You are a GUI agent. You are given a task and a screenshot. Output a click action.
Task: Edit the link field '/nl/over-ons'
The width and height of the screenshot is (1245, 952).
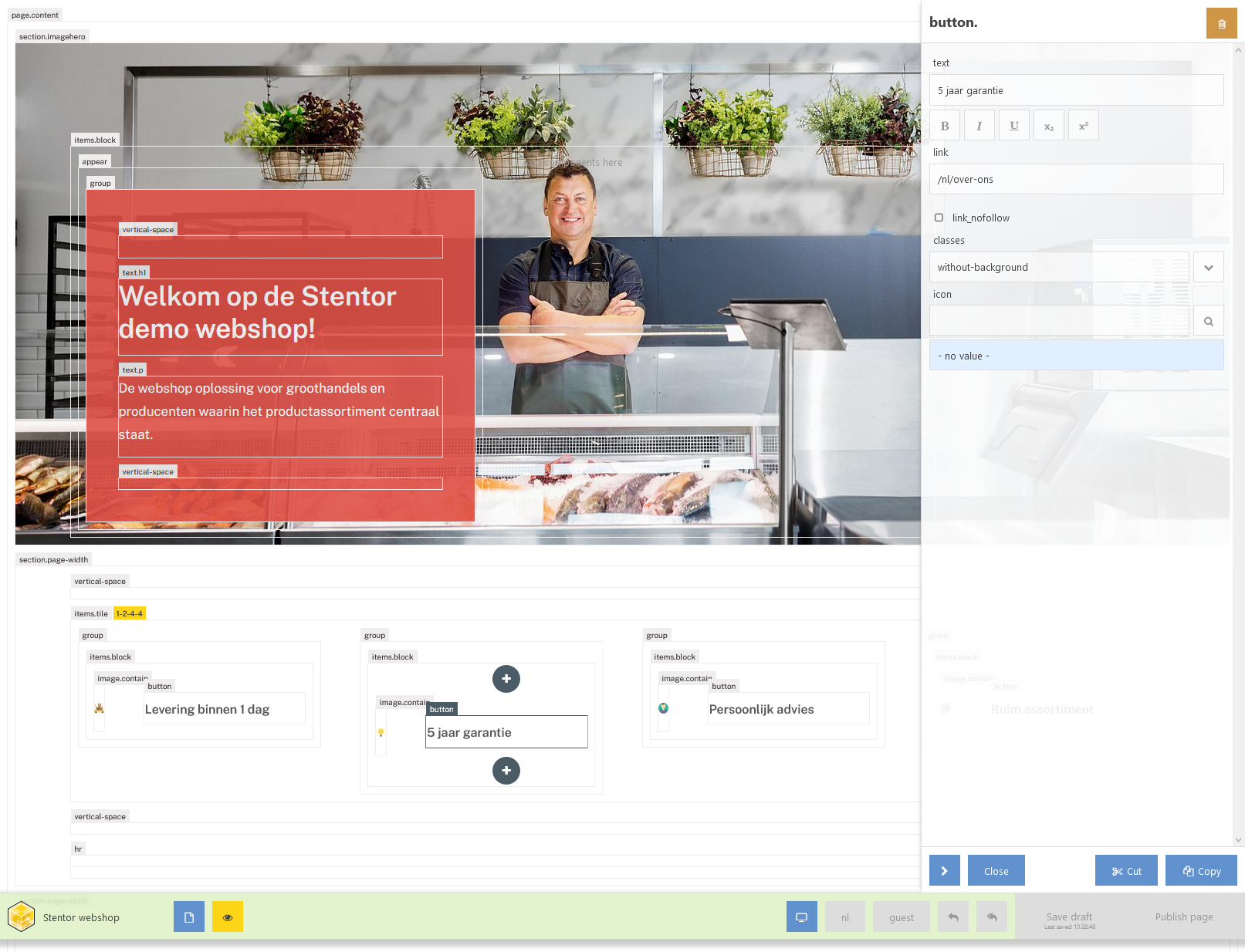[x=1076, y=179]
